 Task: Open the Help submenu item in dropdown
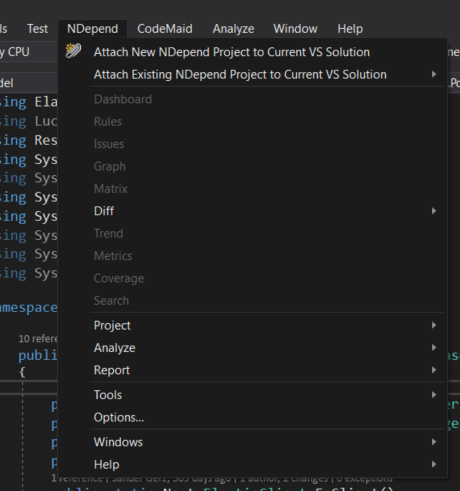tap(252, 464)
